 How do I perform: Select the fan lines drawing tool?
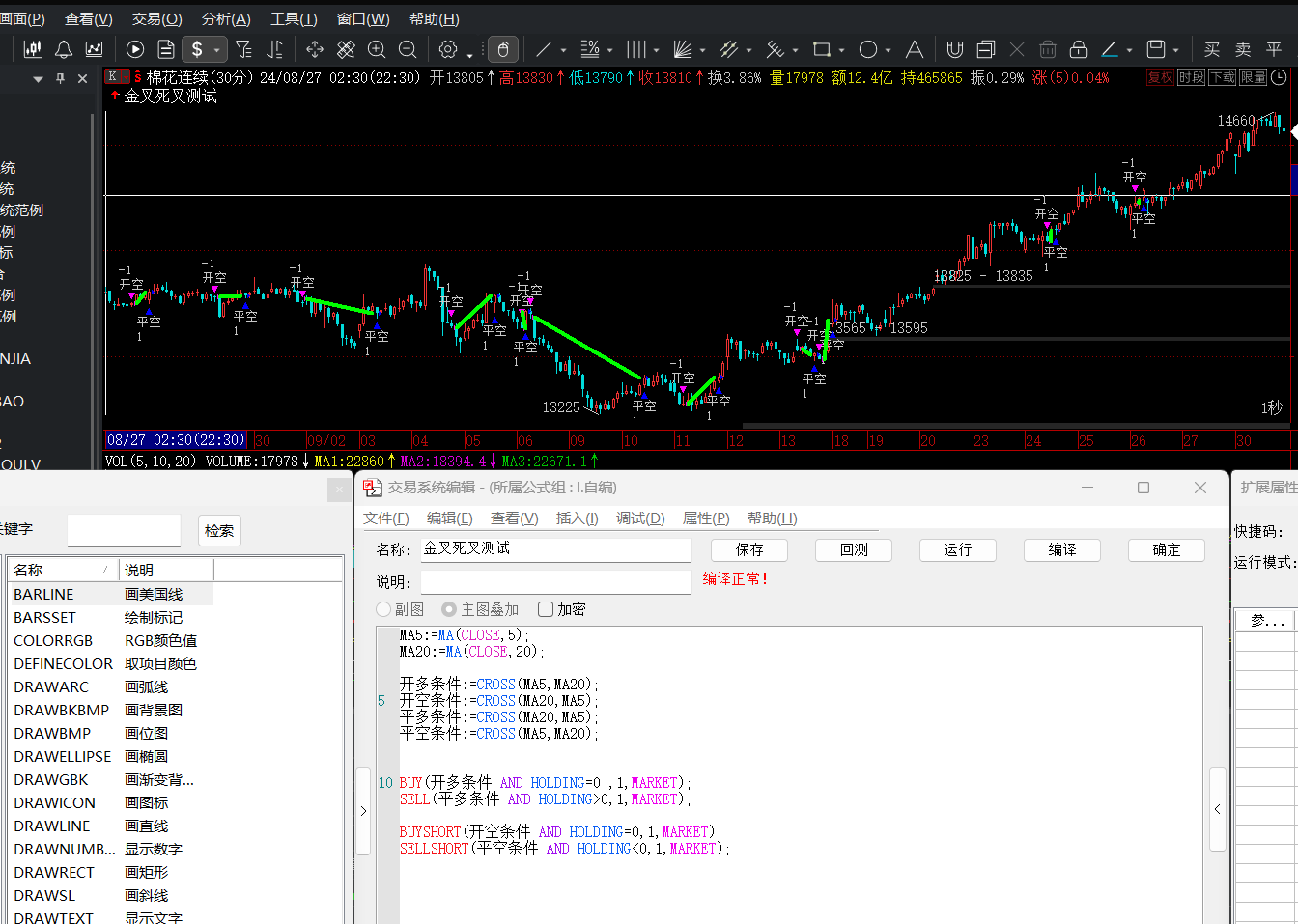(683, 49)
